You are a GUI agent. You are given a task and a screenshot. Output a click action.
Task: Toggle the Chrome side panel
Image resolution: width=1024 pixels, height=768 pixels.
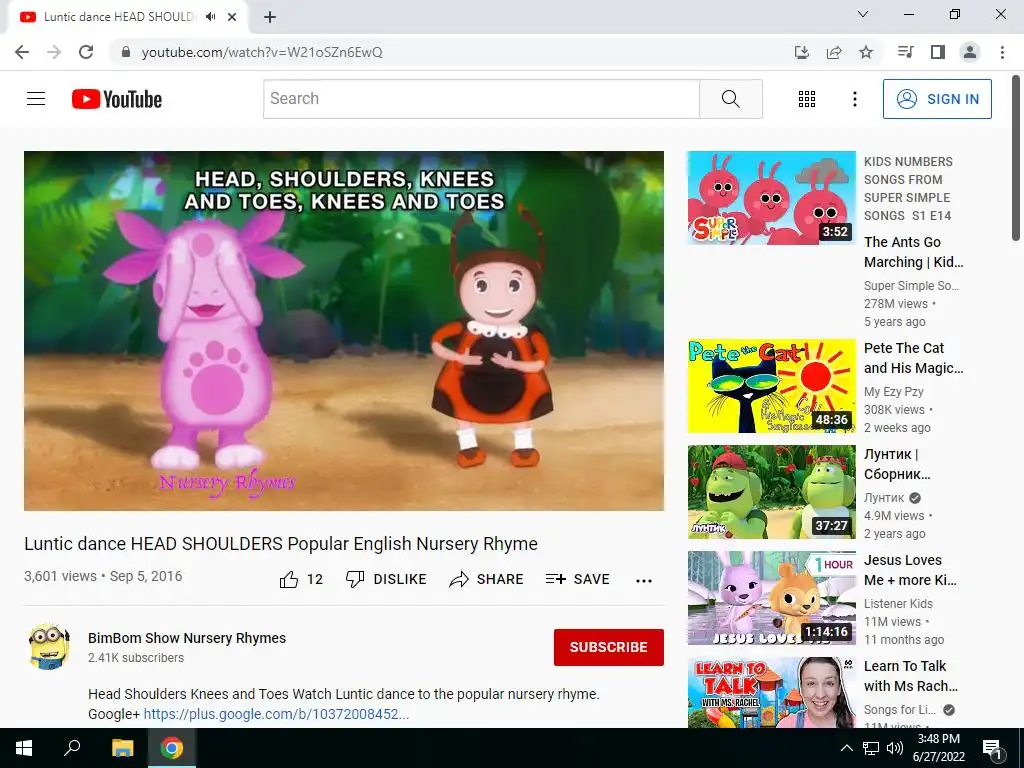(x=938, y=52)
